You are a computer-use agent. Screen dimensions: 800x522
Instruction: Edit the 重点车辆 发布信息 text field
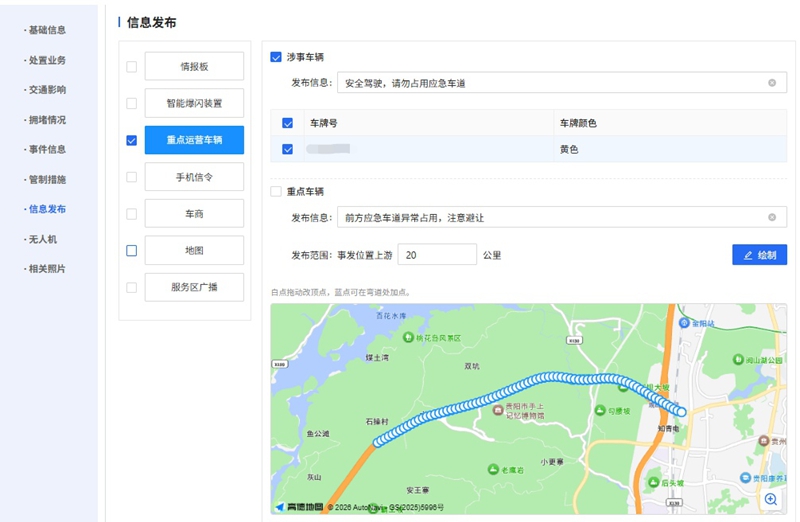click(562, 217)
